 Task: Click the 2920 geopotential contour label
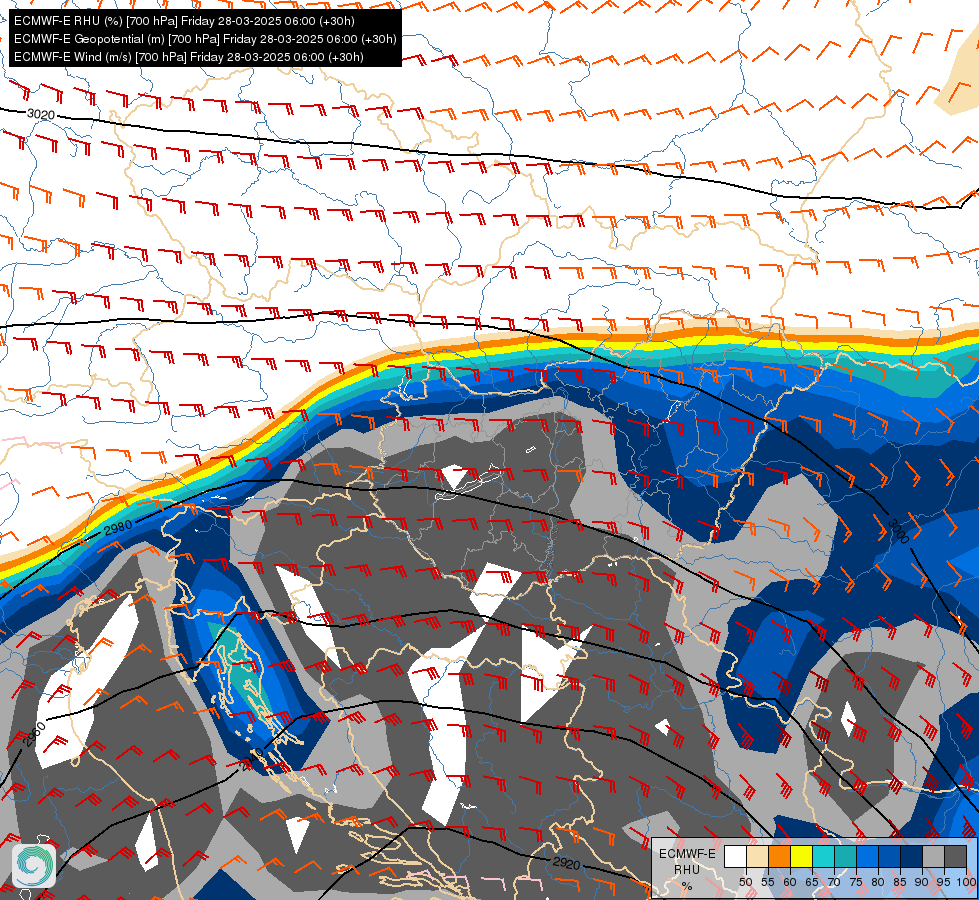[566, 863]
